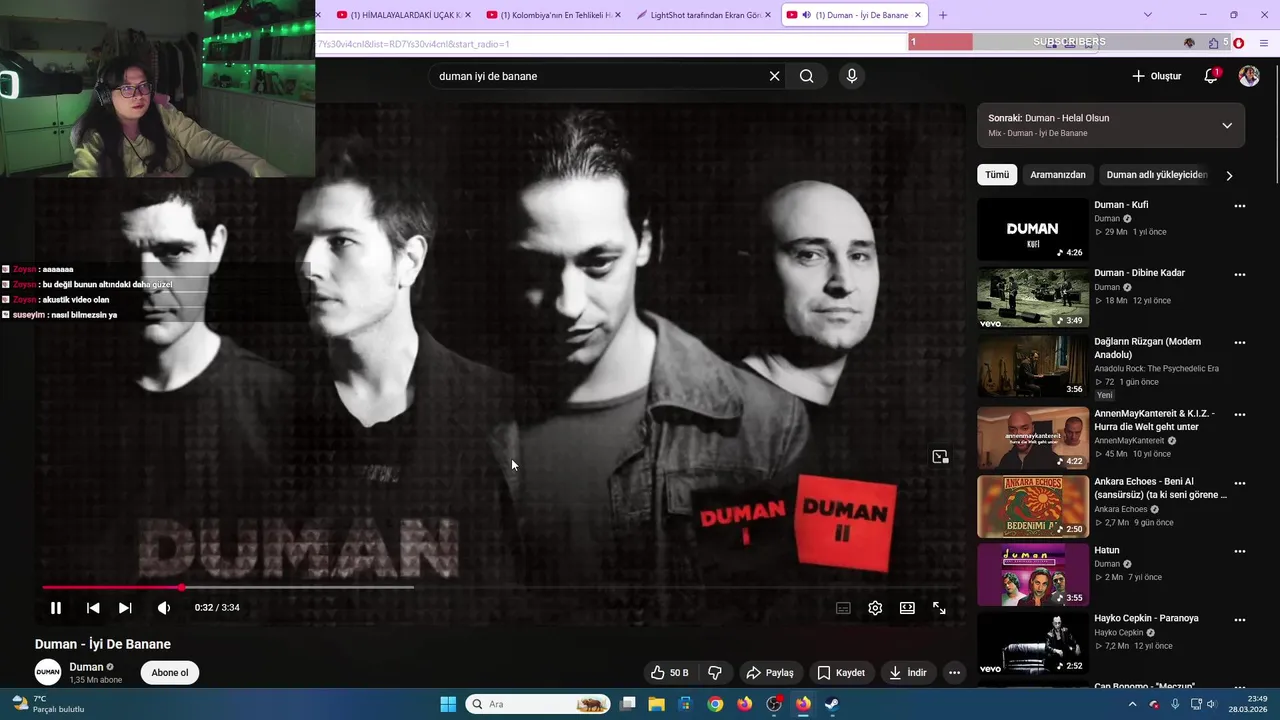Screen dimensions: 1280x720
Task: Open the Windows Start menu
Action: click(x=448, y=704)
